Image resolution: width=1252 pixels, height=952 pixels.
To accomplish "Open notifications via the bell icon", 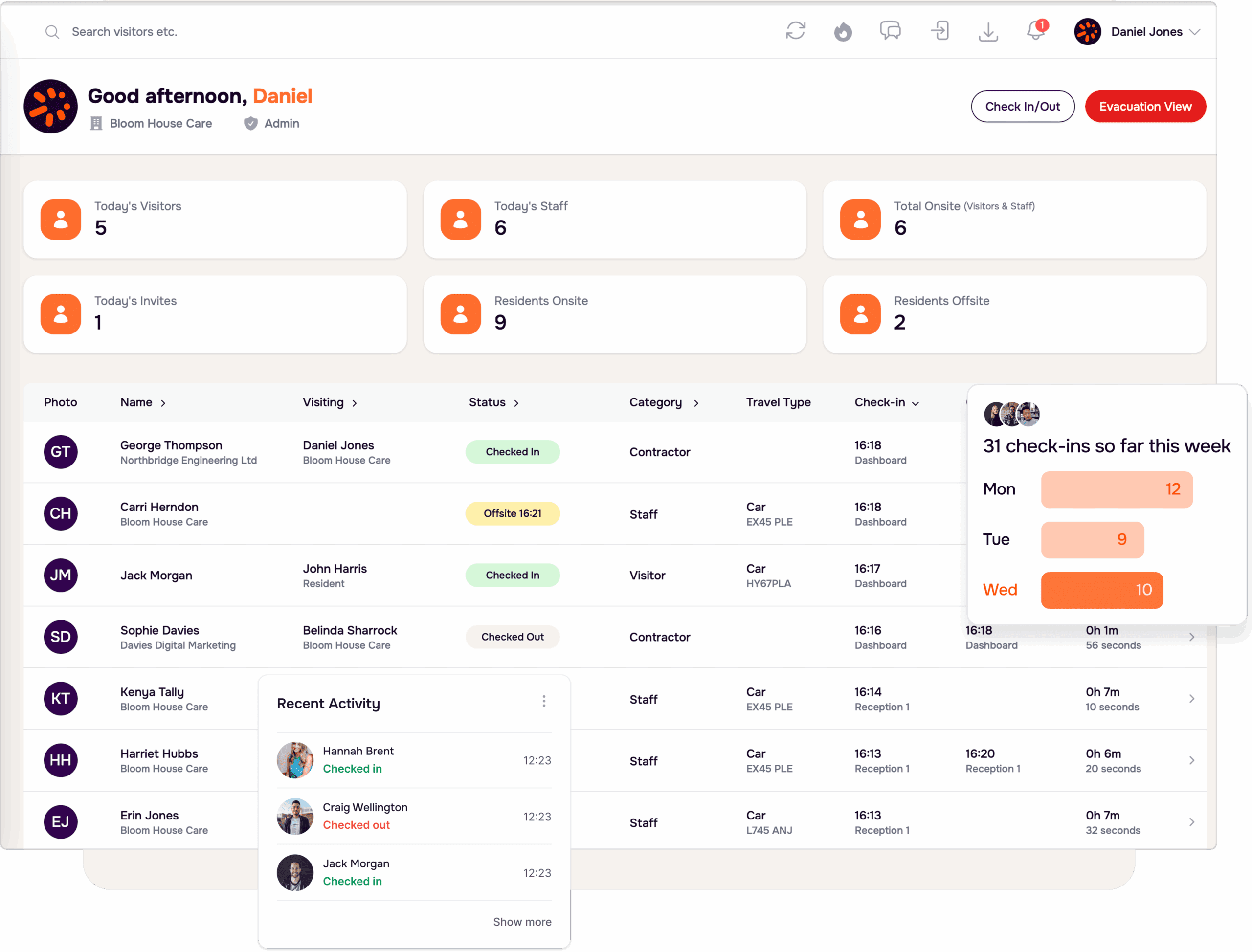I will [x=1036, y=32].
